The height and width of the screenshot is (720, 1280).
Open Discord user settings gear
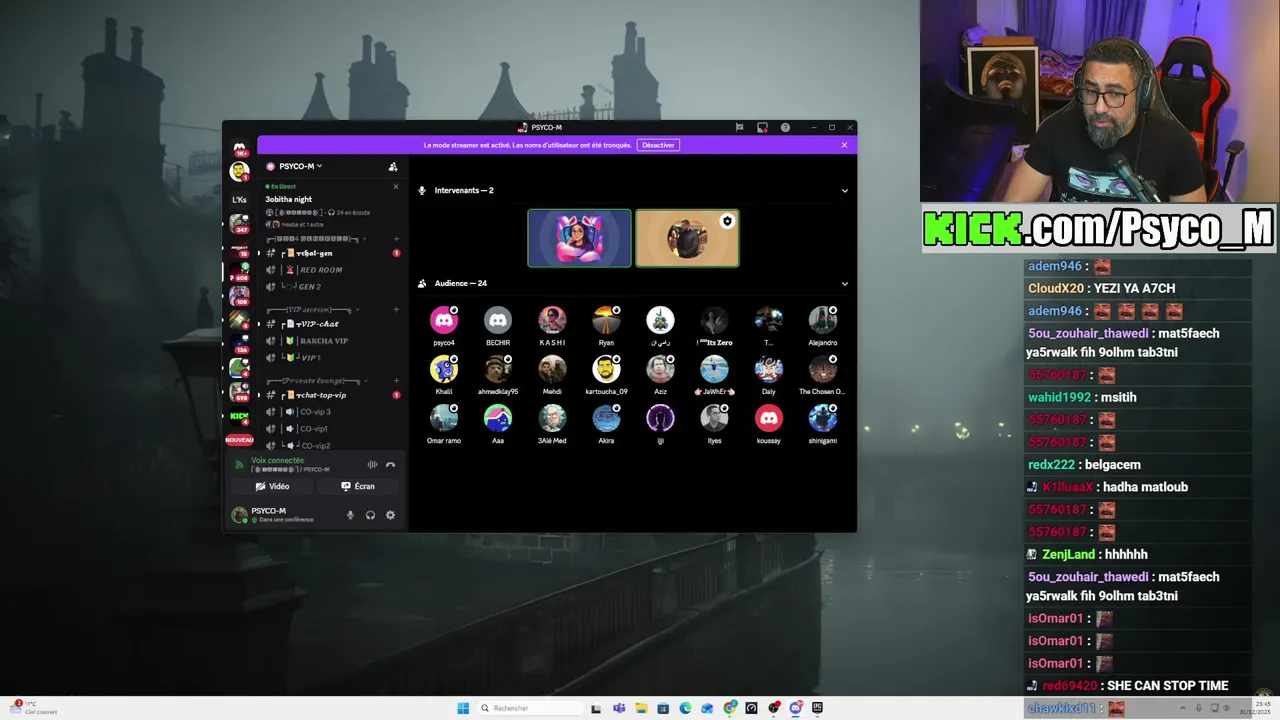(x=390, y=515)
